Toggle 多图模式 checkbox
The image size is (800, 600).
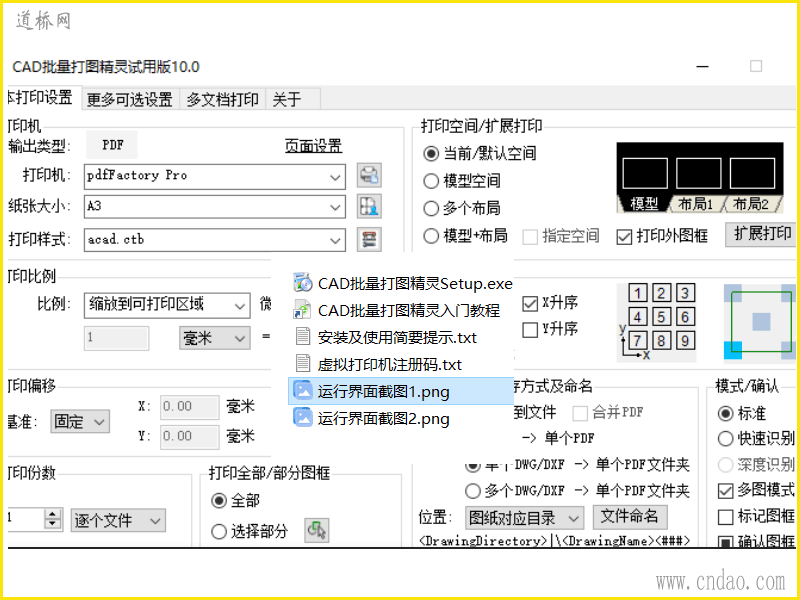pyautogui.click(x=726, y=491)
